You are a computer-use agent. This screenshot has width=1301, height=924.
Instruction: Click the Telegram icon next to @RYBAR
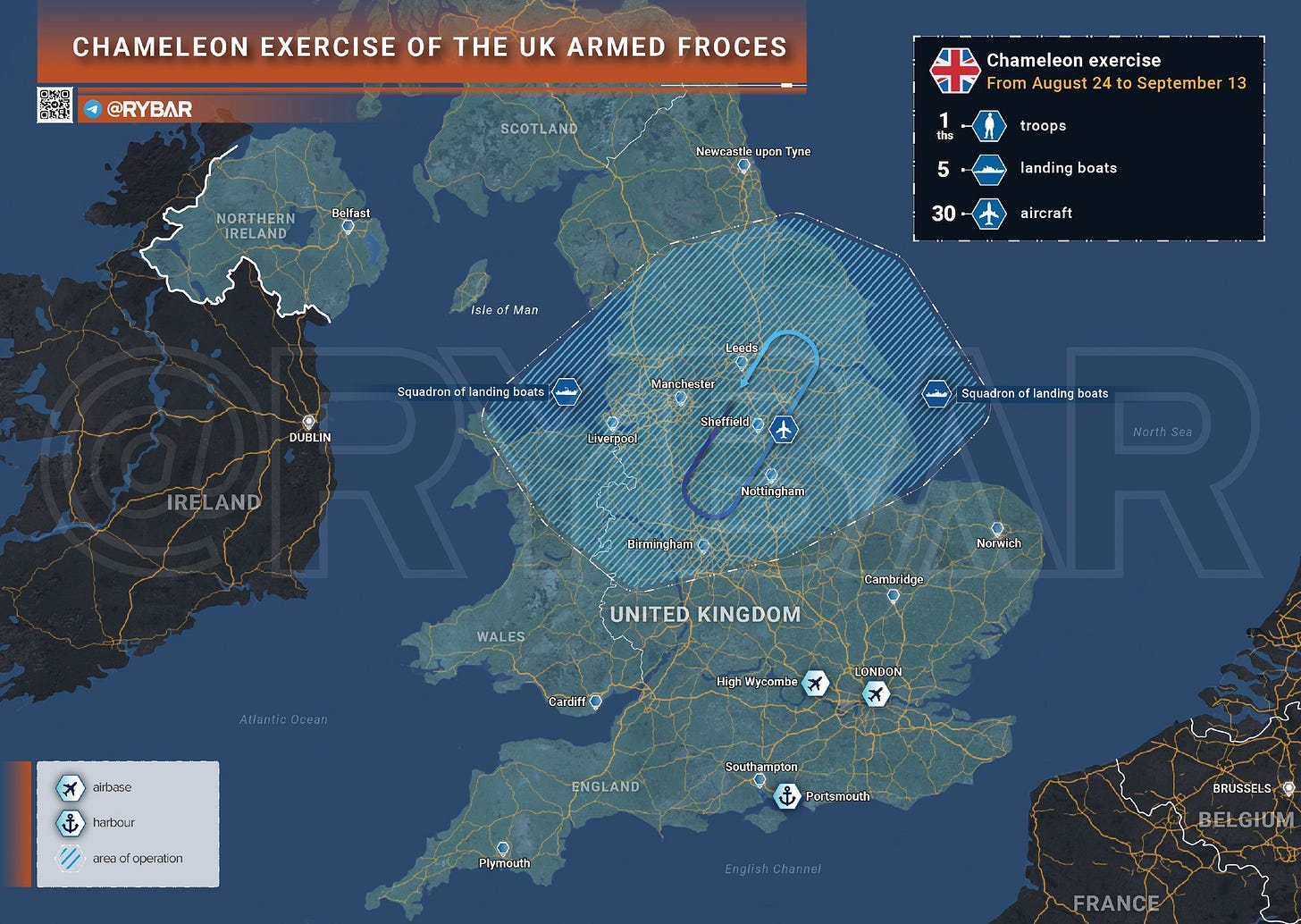pos(91,109)
